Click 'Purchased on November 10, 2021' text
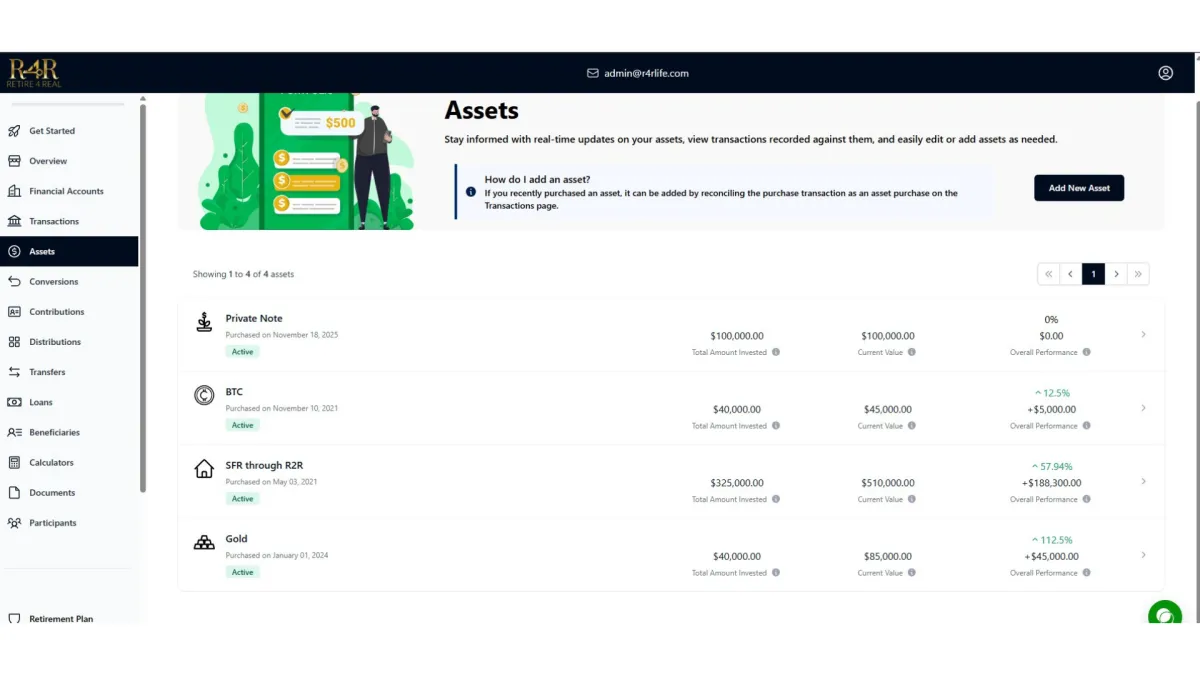This screenshot has height=675, width=1200. [282, 408]
